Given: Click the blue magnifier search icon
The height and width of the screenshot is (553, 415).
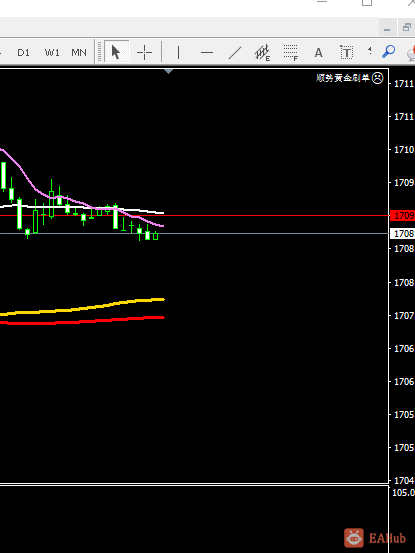Looking at the screenshot, I should pyautogui.click(x=389, y=51).
